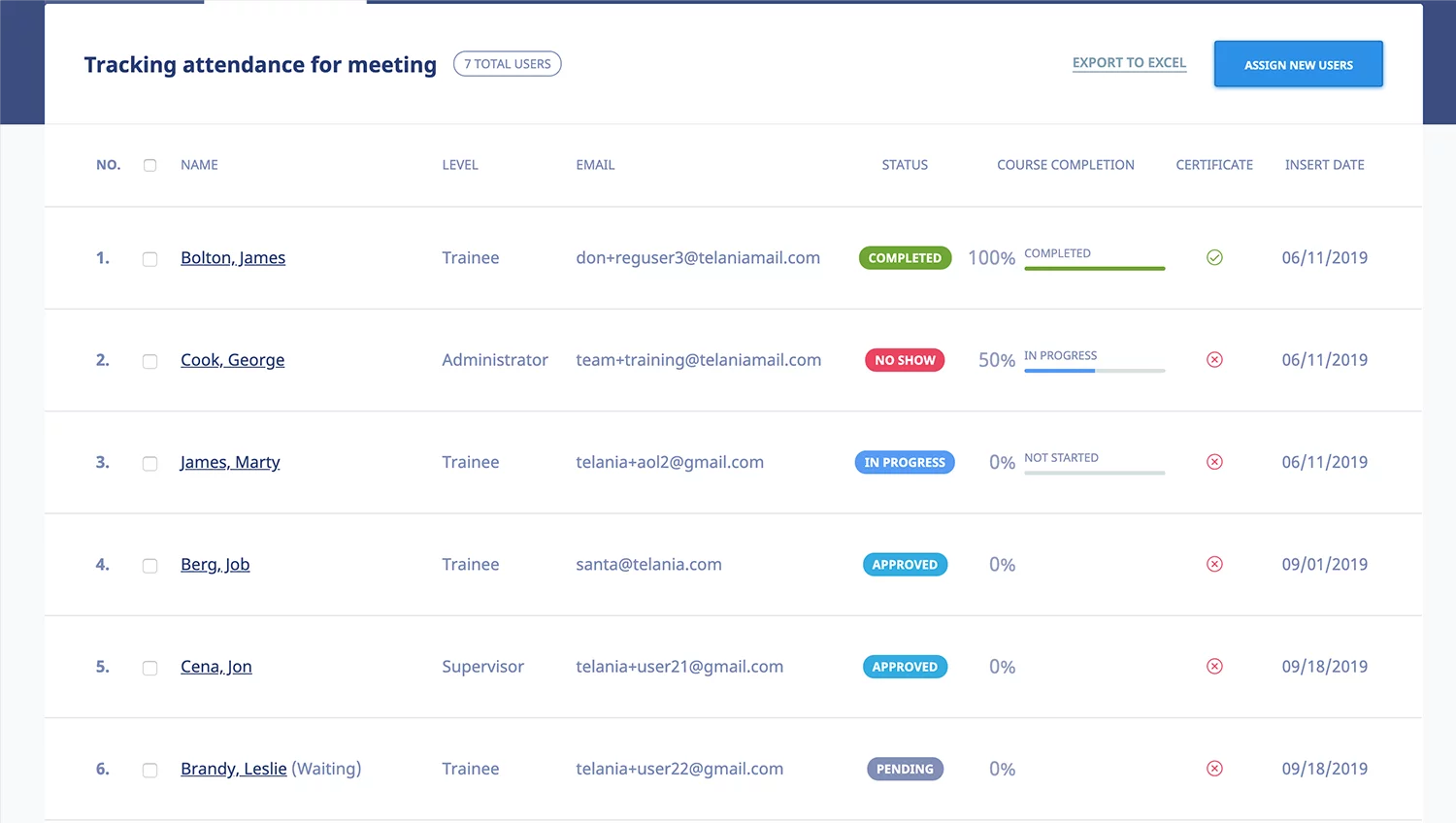Click the green certificate checkmark for Bolton, James
Image resolution: width=1456 pixels, height=823 pixels.
click(1214, 257)
